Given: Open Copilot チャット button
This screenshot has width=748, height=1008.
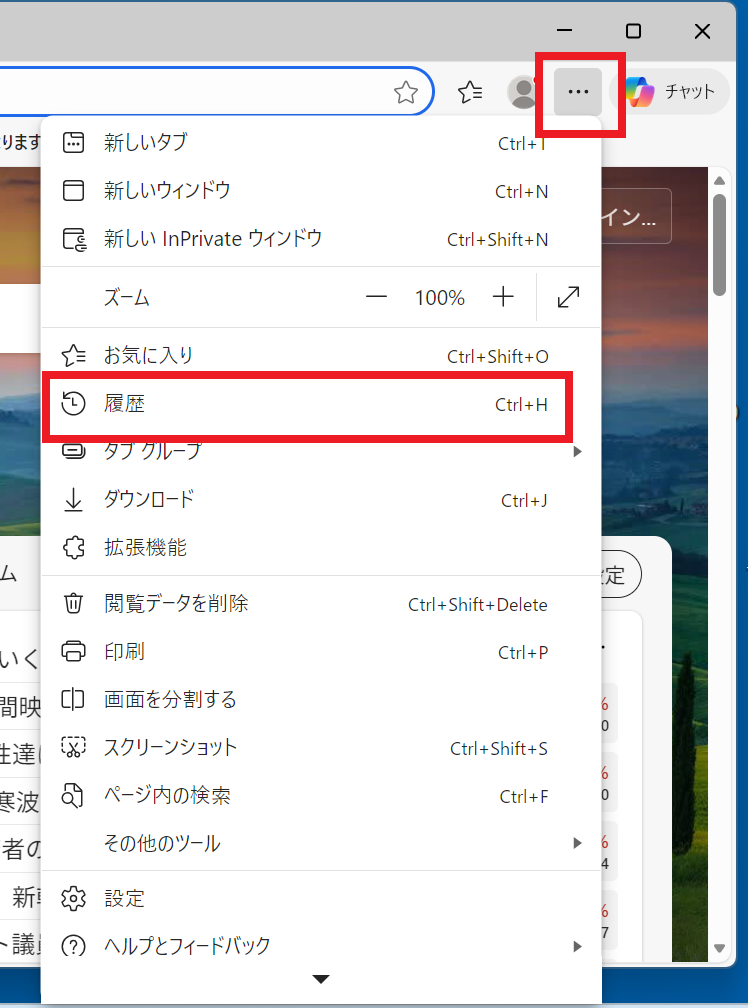Looking at the screenshot, I should 671,92.
